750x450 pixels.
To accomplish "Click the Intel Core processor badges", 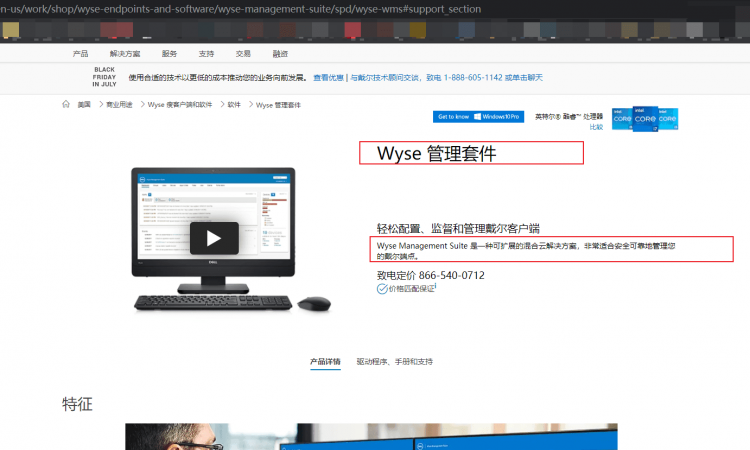I will click(x=645, y=119).
